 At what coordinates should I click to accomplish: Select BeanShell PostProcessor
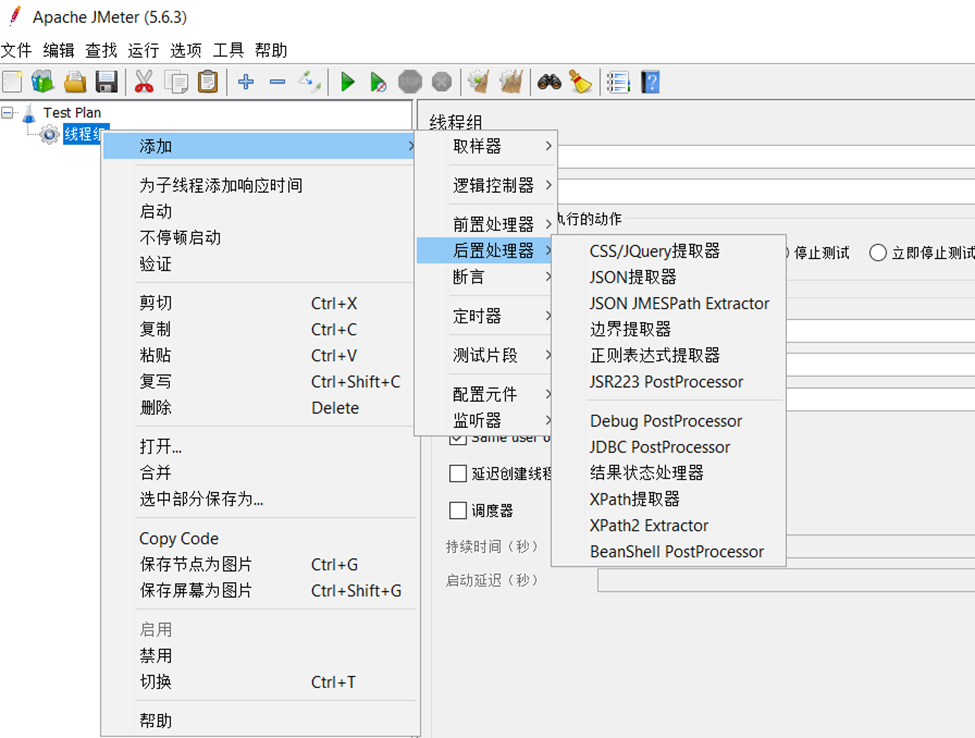668,551
